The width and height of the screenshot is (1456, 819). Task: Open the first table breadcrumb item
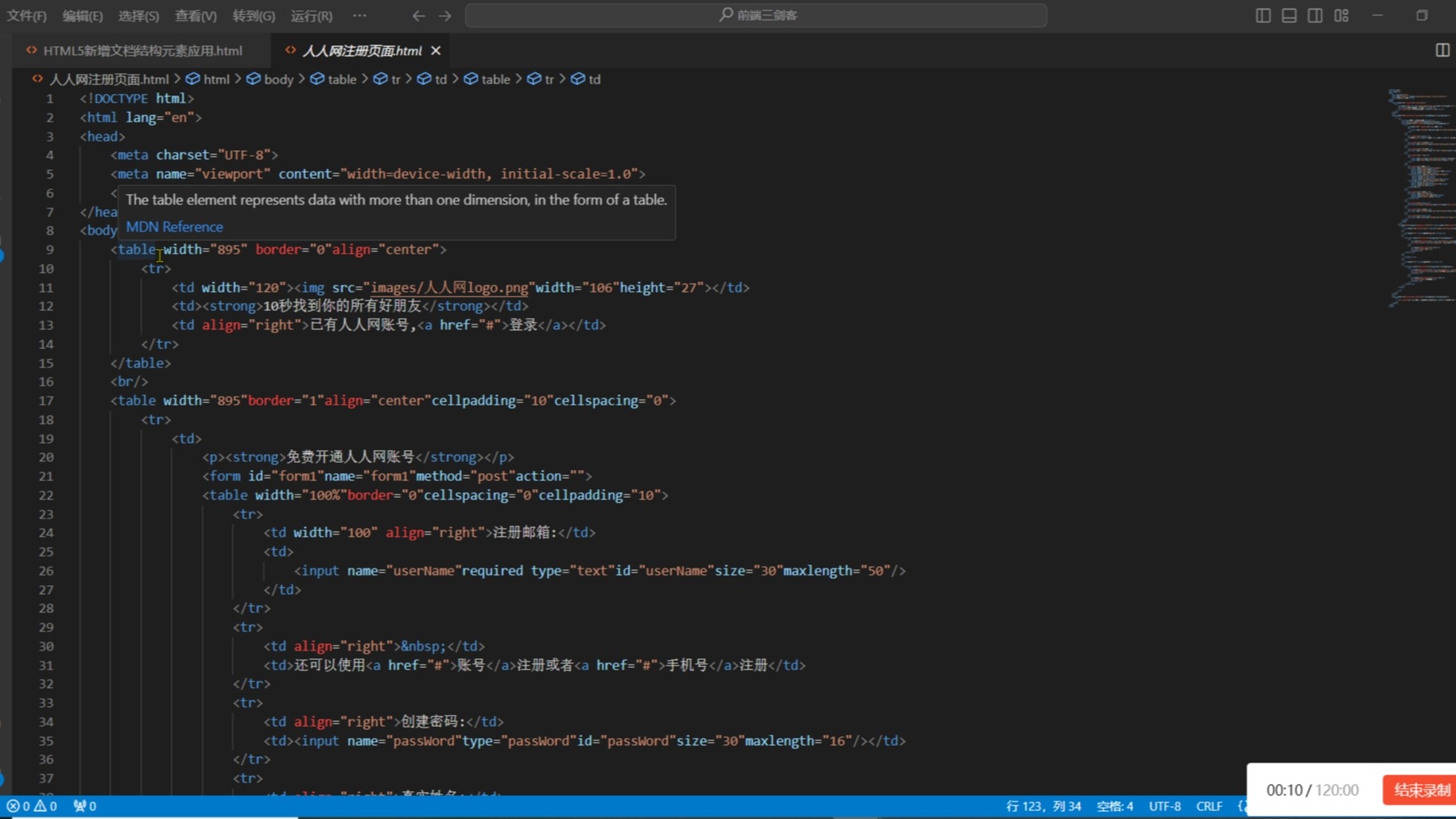click(x=333, y=79)
